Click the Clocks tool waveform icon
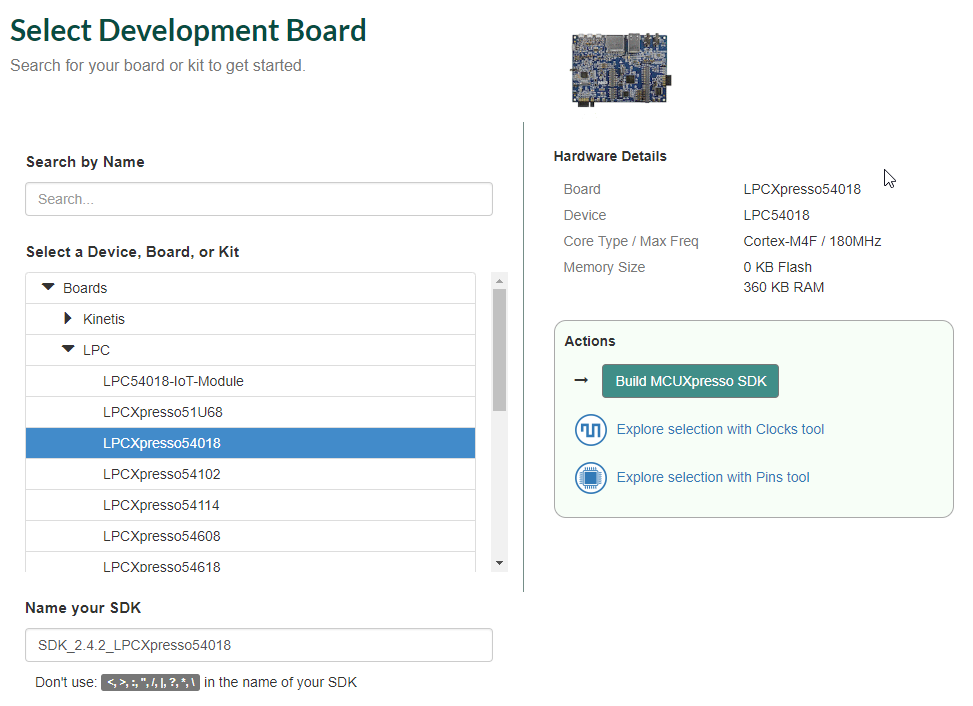Viewport: 973px width, 706px height. (x=591, y=430)
